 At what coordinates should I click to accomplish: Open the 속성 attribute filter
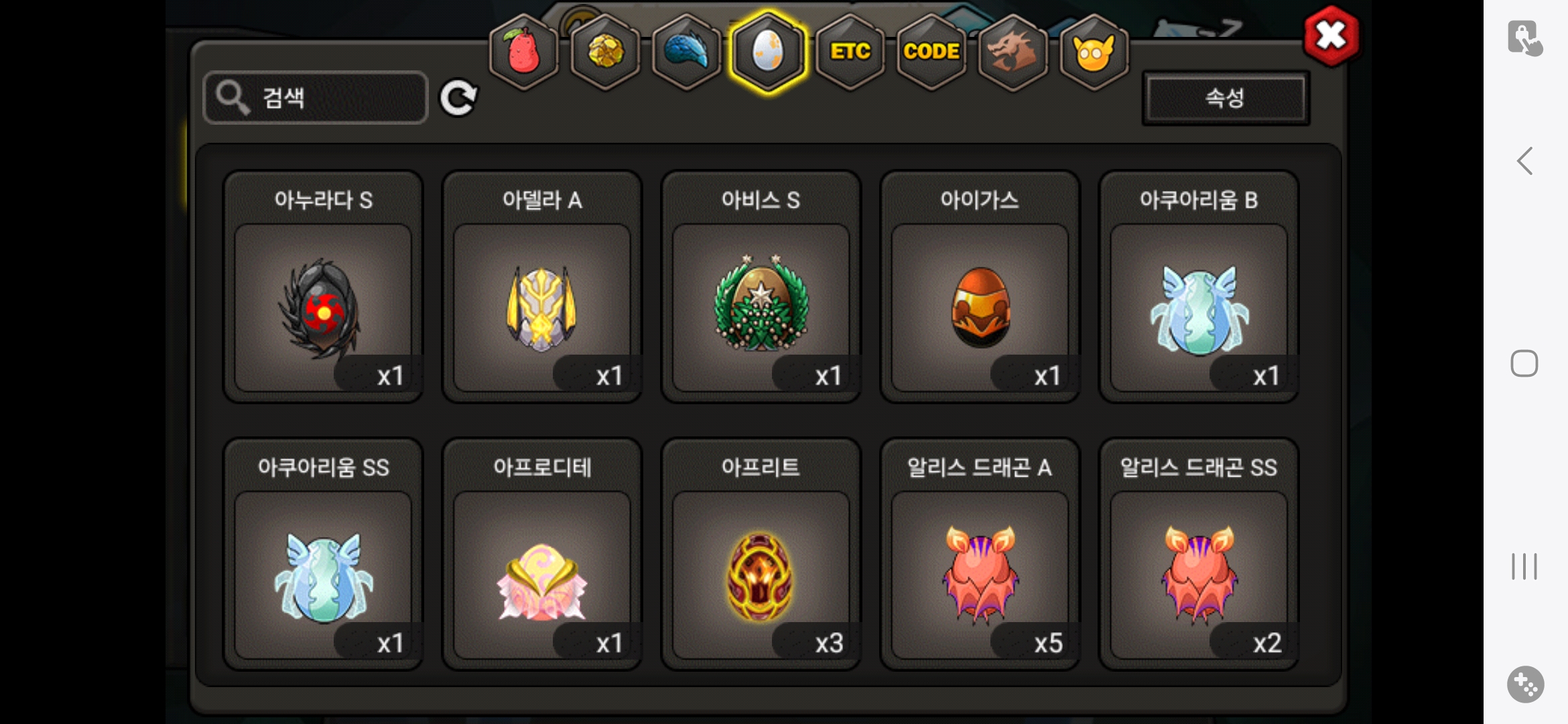click(x=1226, y=98)
